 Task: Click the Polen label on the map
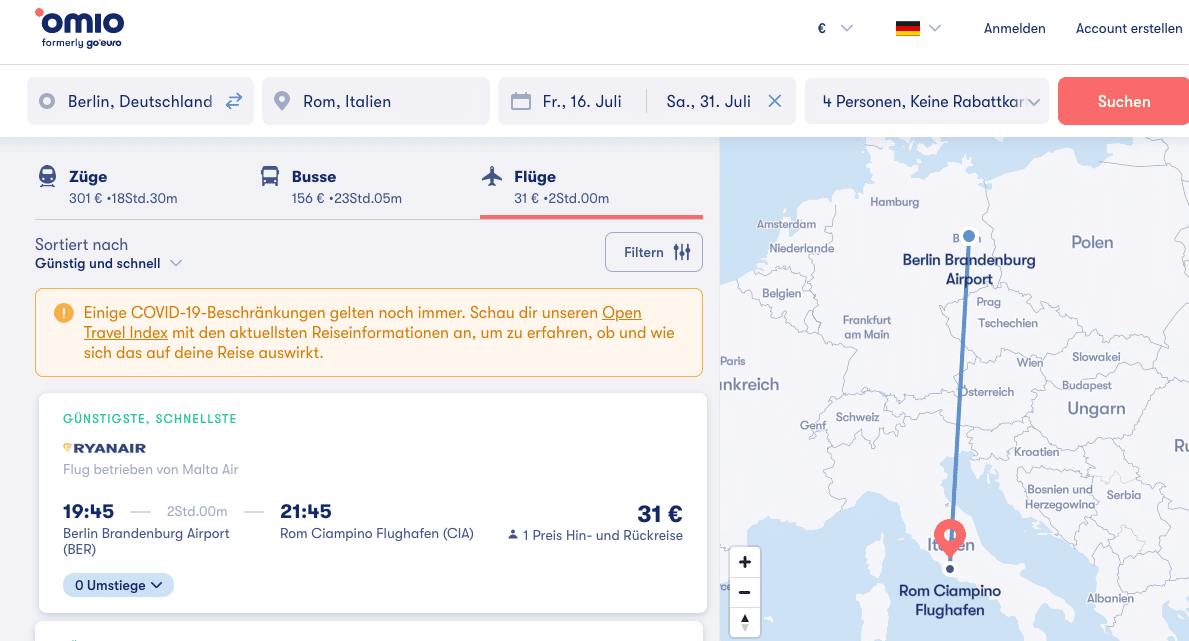click(x=1092, y=243)
